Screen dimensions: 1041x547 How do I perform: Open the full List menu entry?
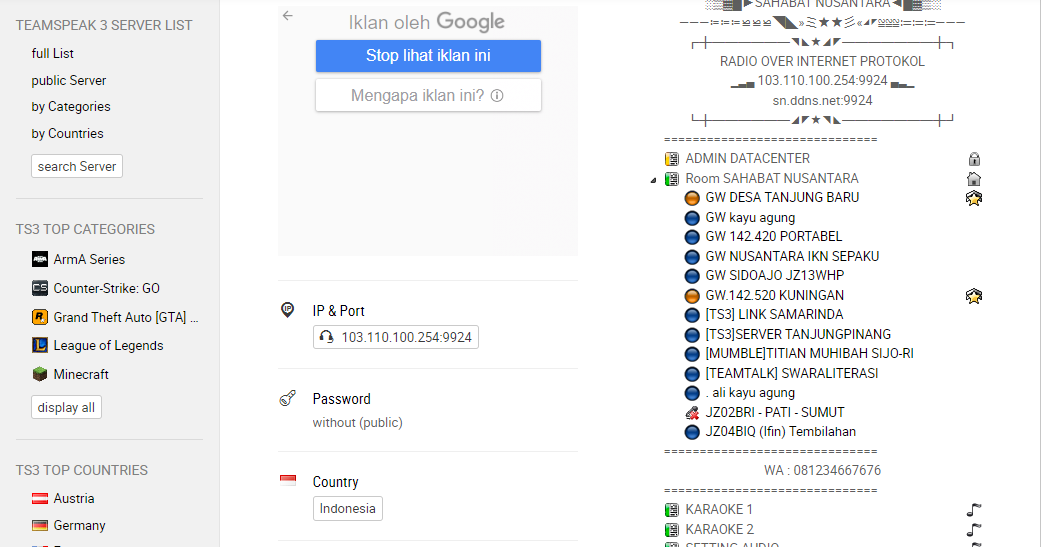point(52,54)
